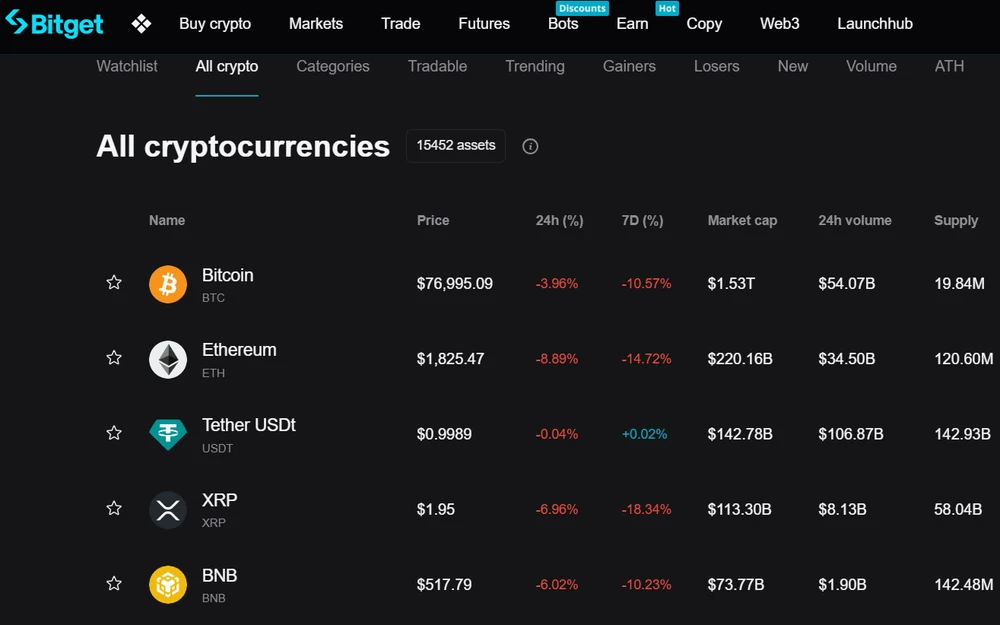Click the Earn menu with Hot badge
Screen dimensions: 1000x625
pos(632,23)
